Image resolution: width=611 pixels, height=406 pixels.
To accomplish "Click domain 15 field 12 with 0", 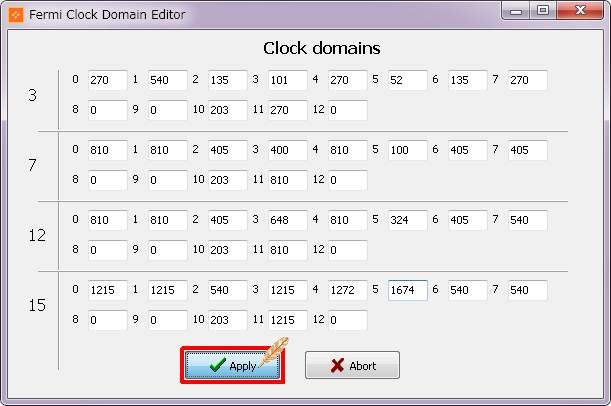I will (348, 320).
